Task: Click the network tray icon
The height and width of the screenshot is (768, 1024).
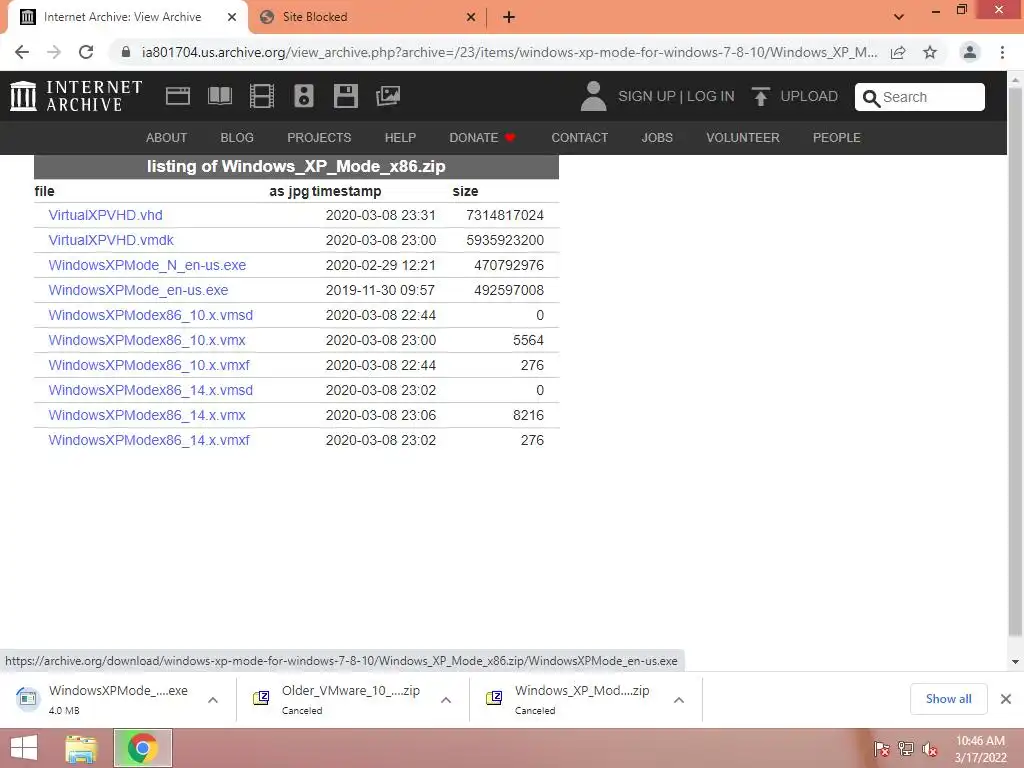Action: tap(905, 749)
